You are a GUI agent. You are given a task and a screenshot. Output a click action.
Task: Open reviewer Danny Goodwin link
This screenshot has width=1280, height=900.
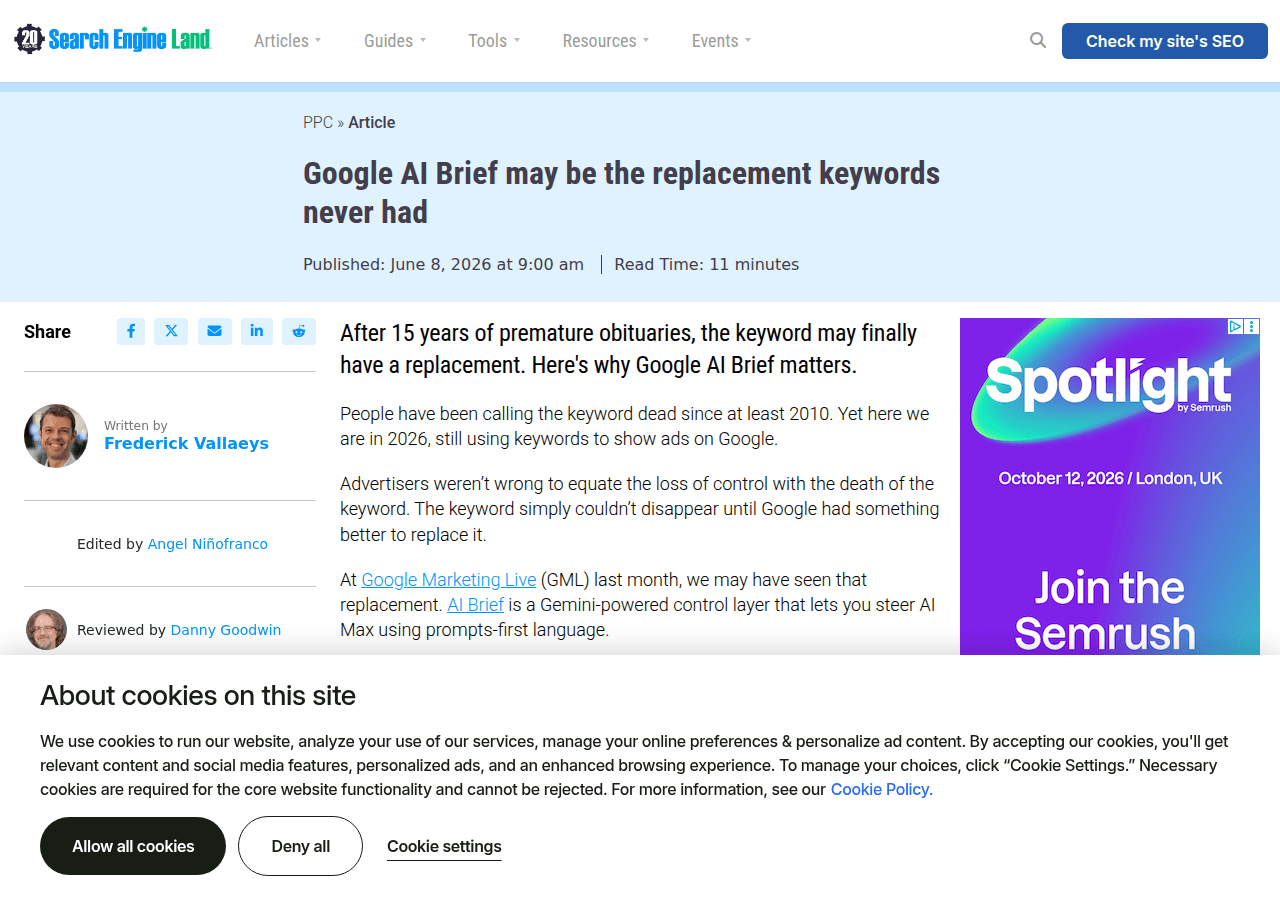pyautogui.click(x=226, y=630)
